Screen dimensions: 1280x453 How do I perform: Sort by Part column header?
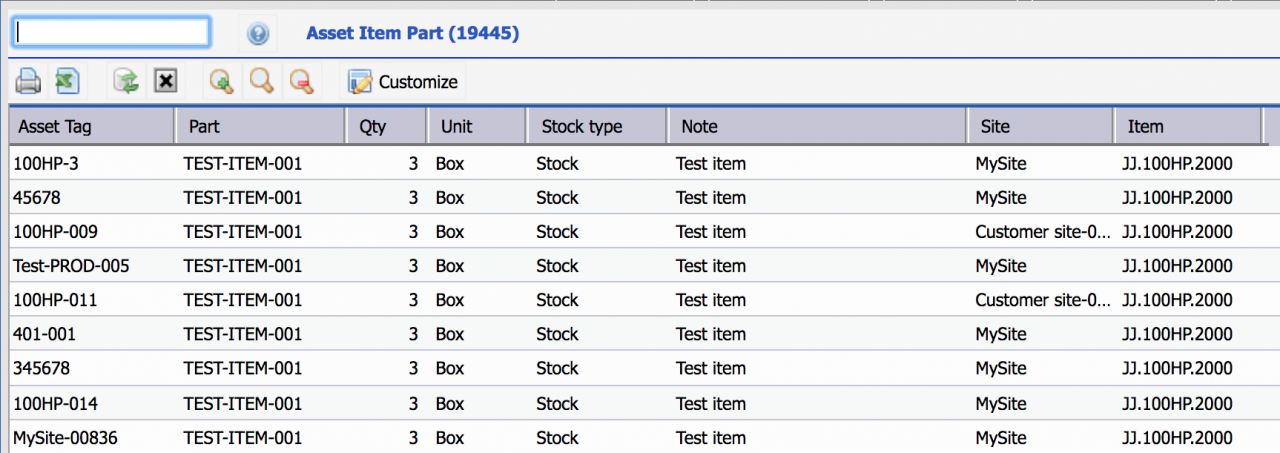pos(259,126)
